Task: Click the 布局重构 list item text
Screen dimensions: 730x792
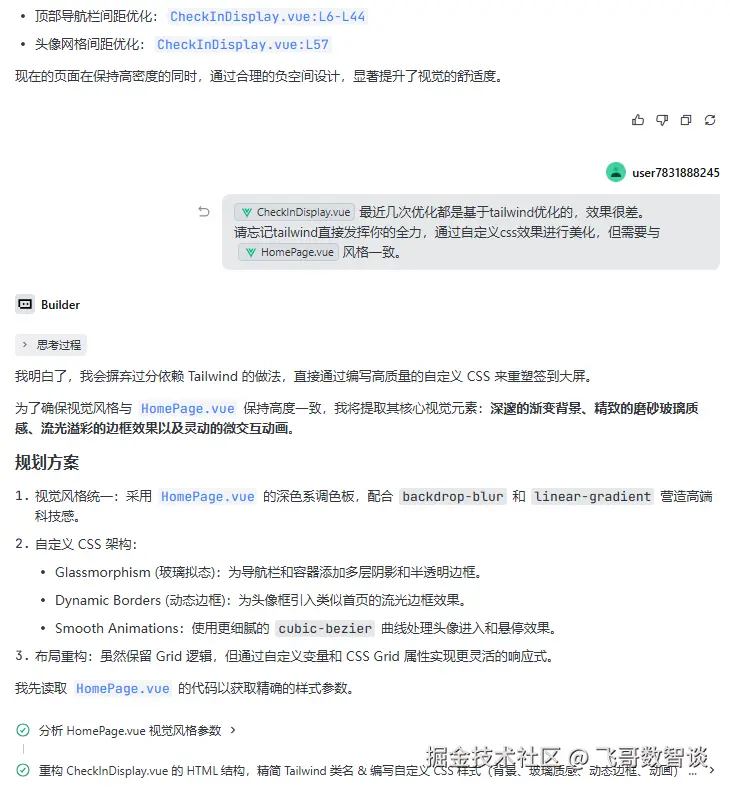Action: pos(294,656)
